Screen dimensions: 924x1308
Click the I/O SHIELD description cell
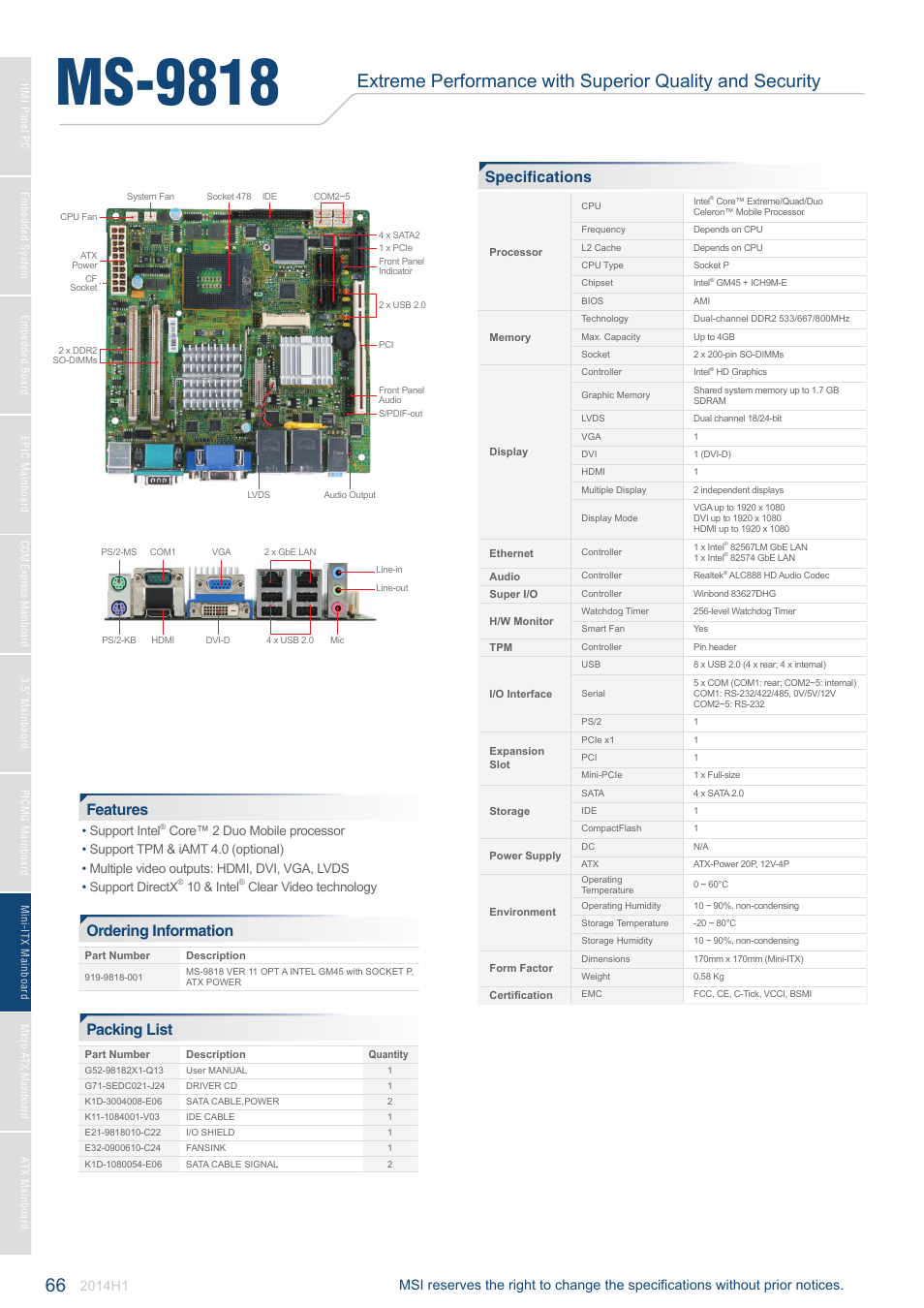(210, 1133)
